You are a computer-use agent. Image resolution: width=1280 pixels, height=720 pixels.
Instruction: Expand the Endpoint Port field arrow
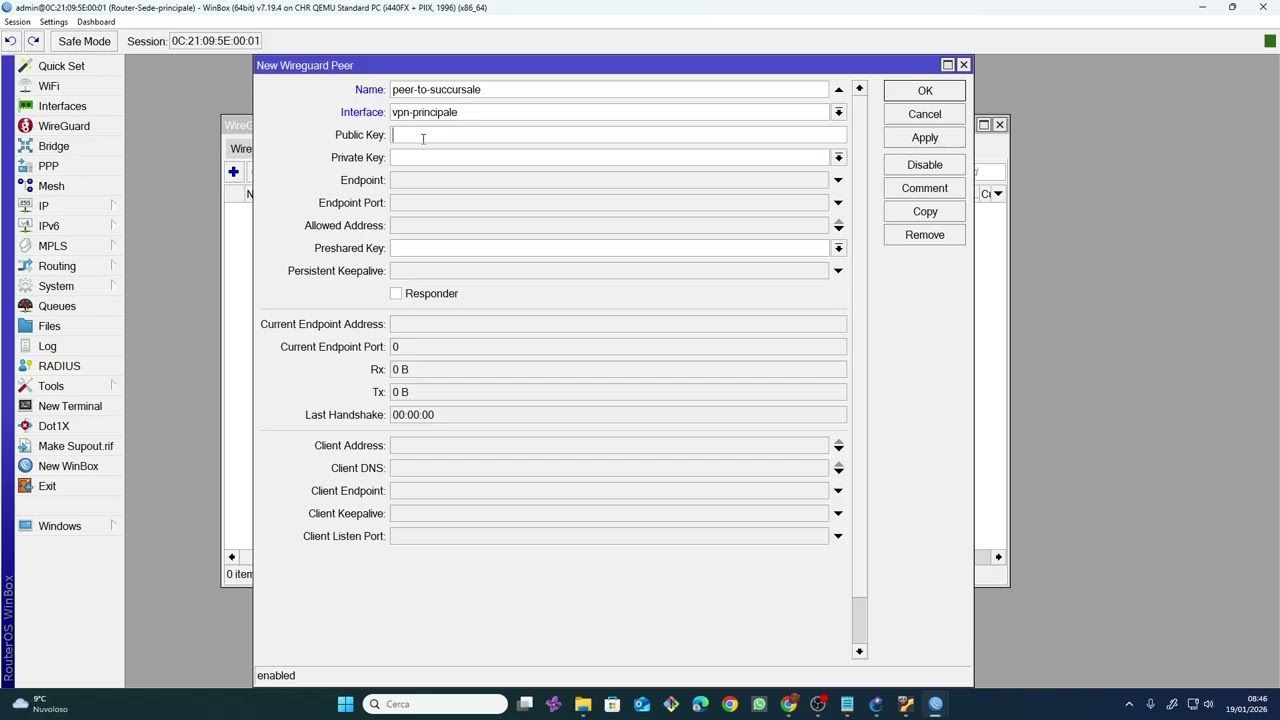(838, 203)
